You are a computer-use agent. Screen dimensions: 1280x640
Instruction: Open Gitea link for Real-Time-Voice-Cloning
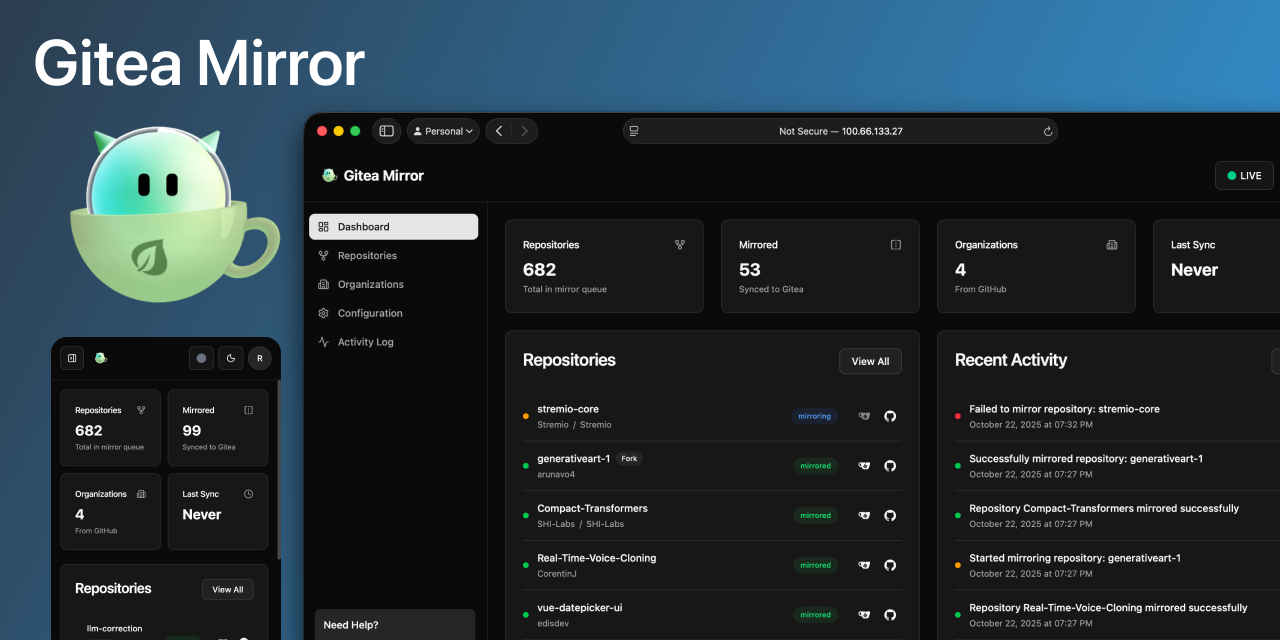864,565
